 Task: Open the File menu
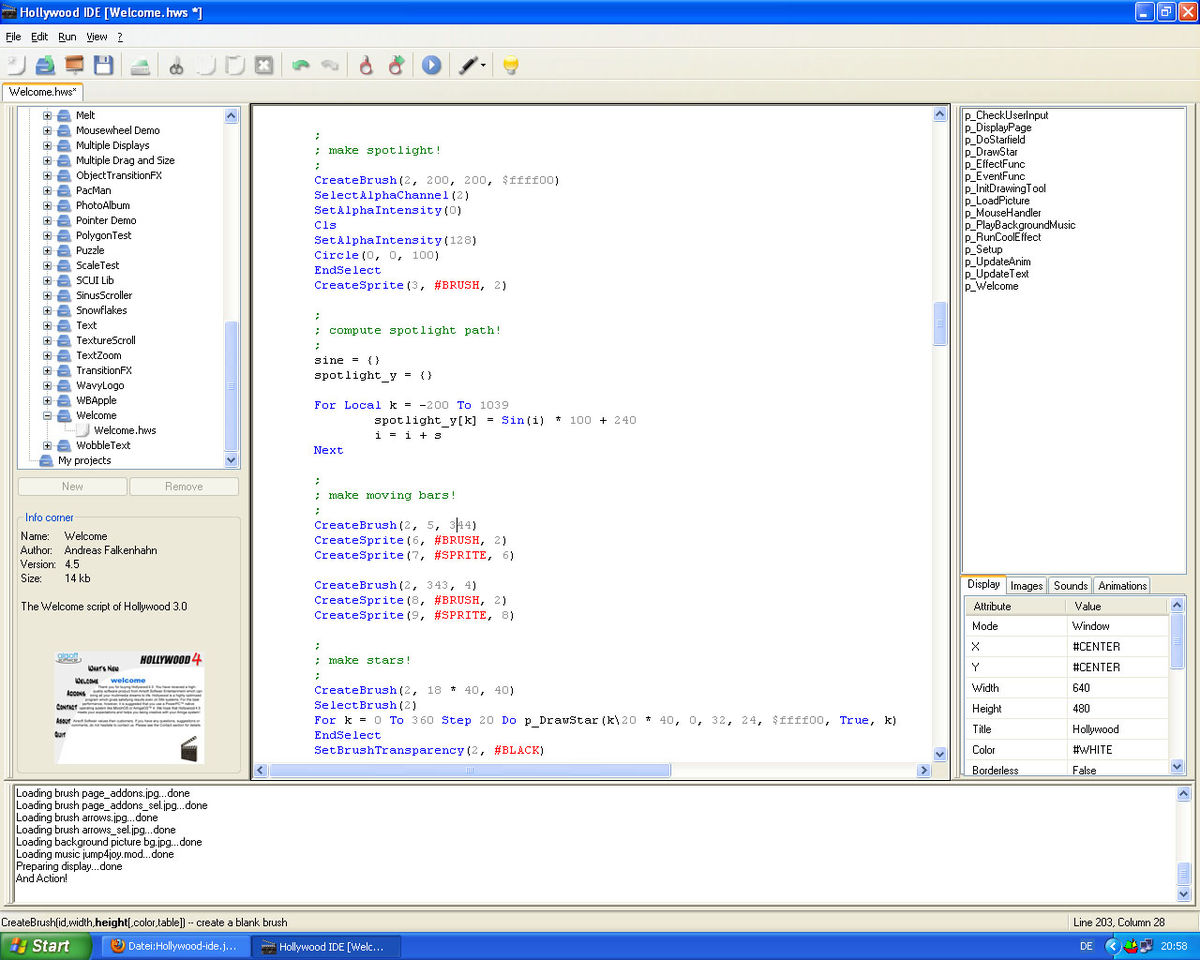pos(13,37)
